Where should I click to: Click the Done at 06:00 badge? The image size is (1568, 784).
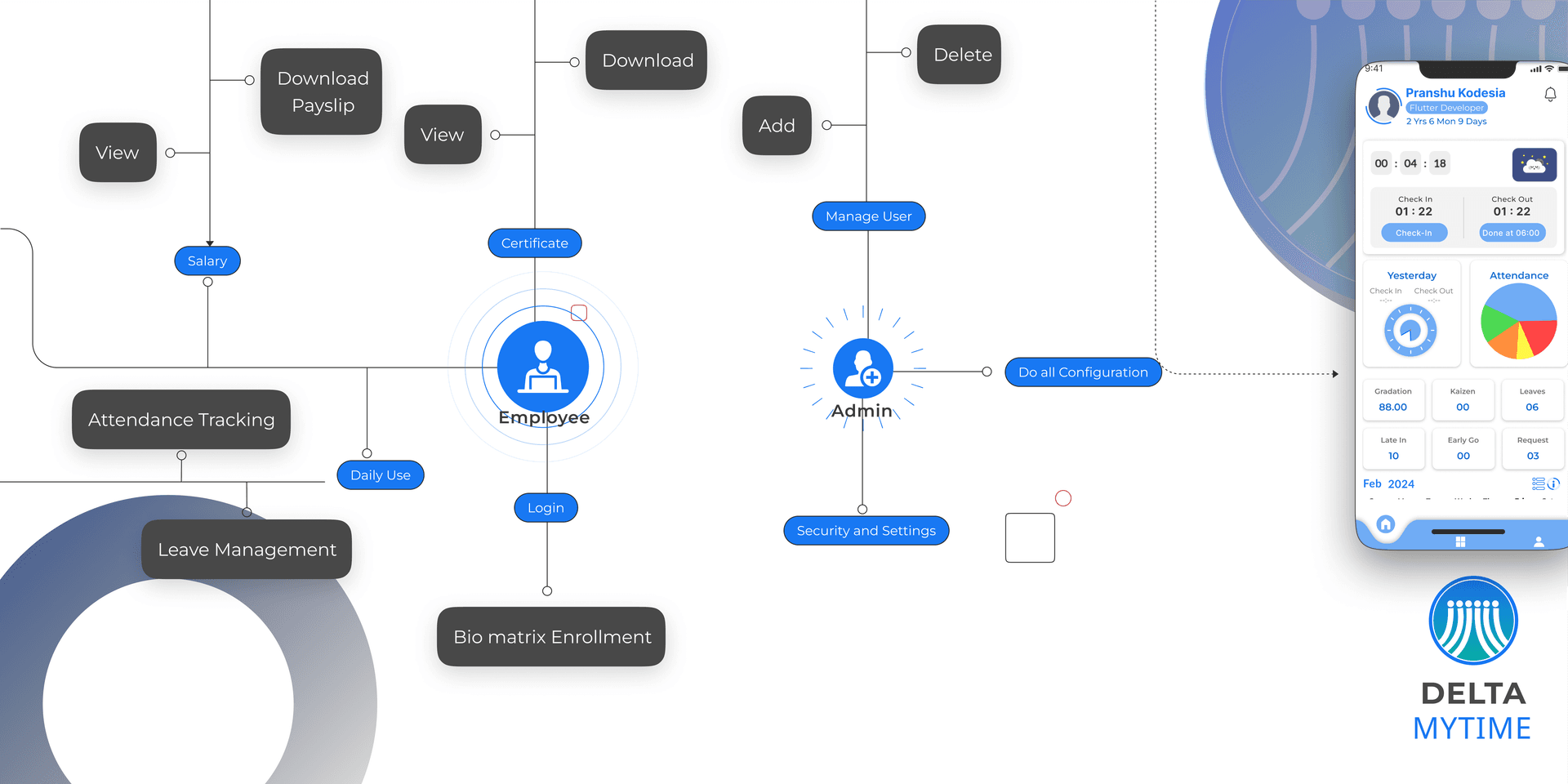[x=1512, y=232]
